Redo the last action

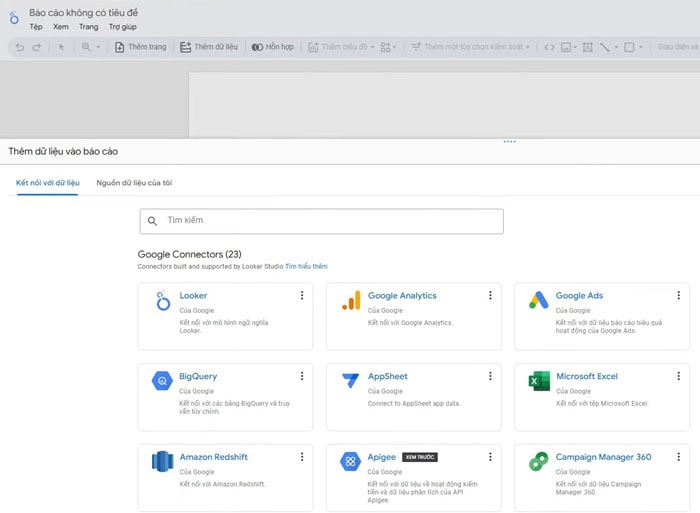pos(37,47)
